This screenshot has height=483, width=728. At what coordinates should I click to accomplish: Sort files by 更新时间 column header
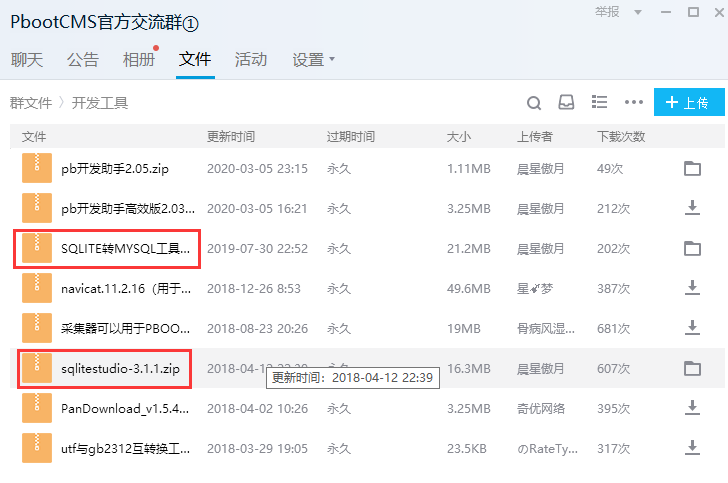coord(230,136)
